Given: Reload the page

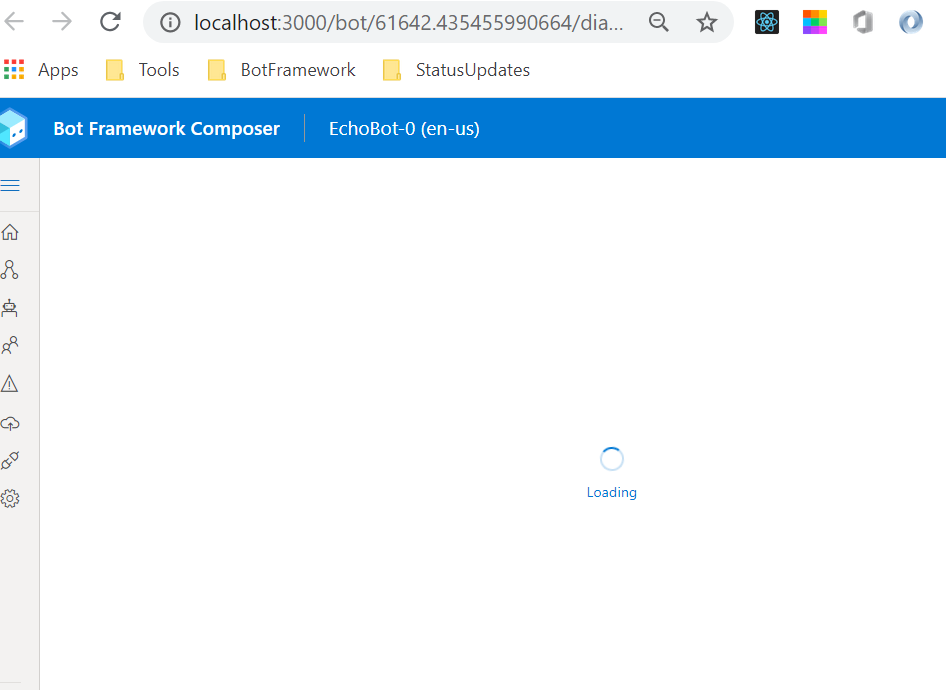Looking at the screenshot, I should coord(110,22).
